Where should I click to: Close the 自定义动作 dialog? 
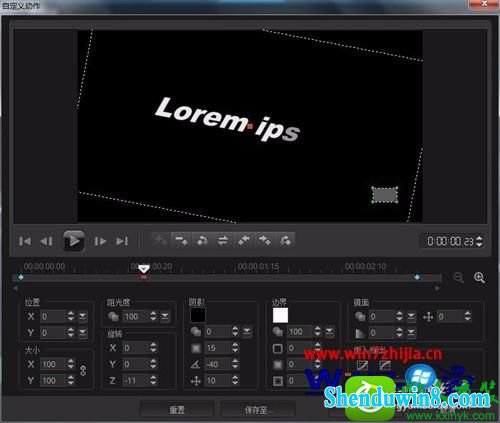pyautogui.click(x=484, y=4)
